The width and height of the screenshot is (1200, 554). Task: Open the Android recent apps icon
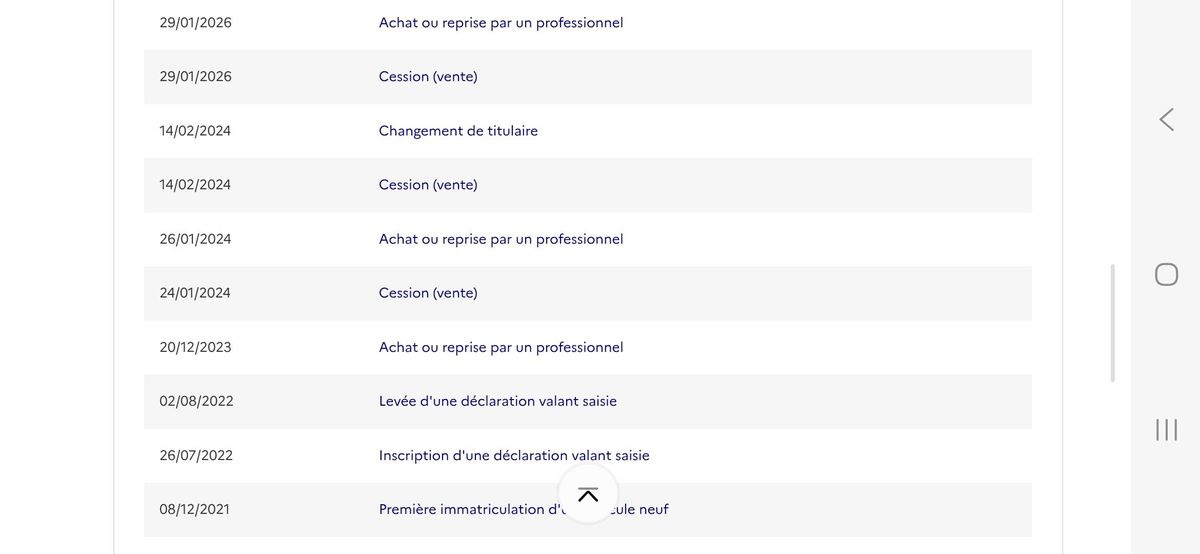[x=1166, y=430]
